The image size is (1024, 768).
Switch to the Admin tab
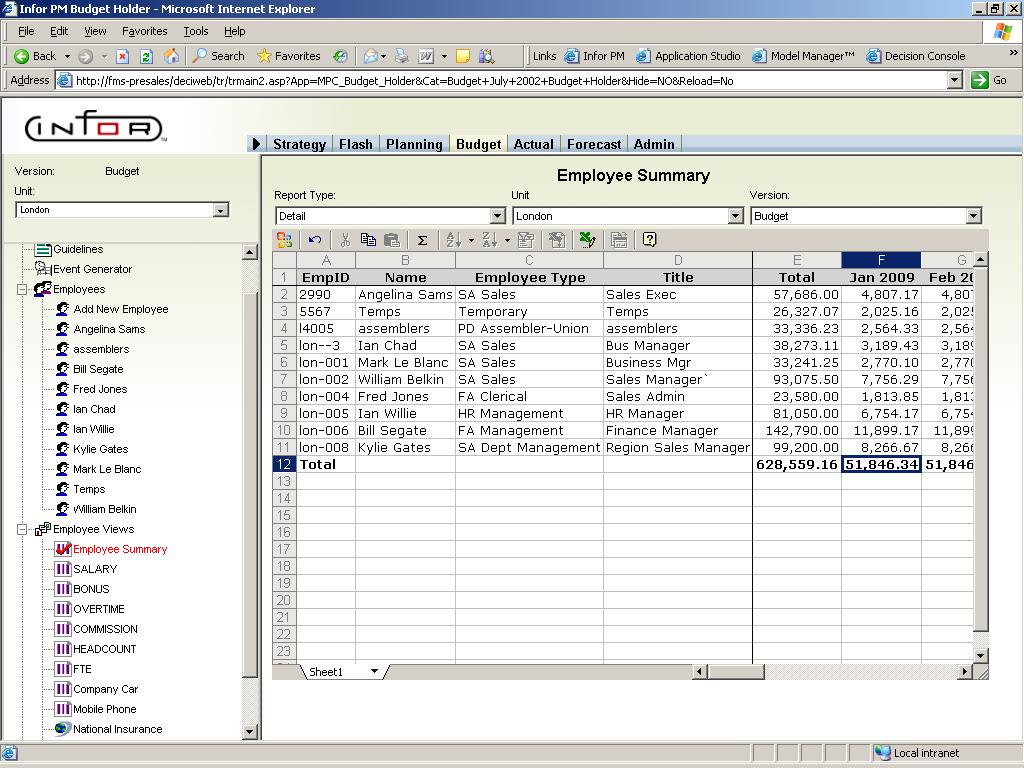(654, 144)
